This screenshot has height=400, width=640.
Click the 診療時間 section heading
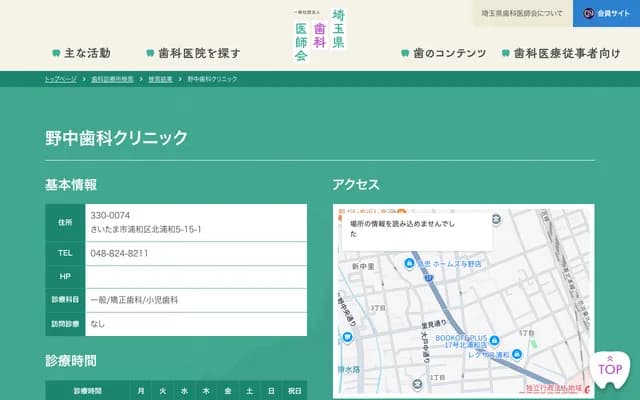pyautogui.click(x=71, y=361)
